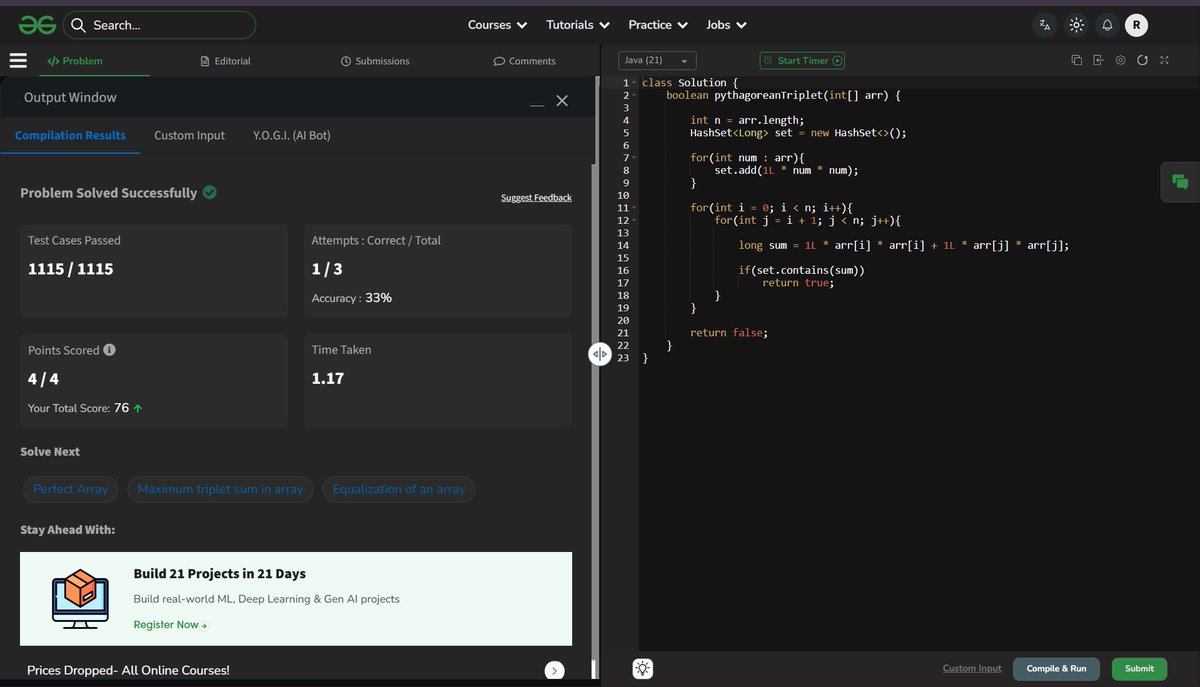The image size is (1200, 687).
Task: Open the editor settings gear
Action: 1120,61
